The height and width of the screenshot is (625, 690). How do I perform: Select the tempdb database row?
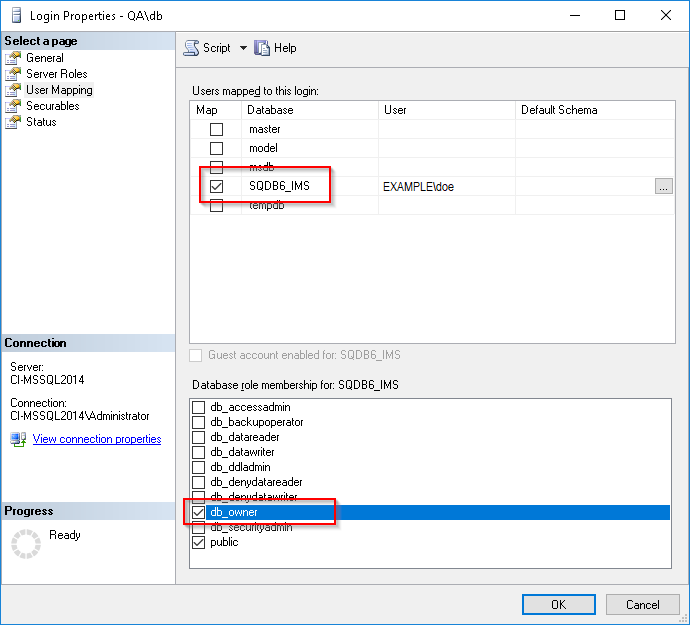(265, 205)
